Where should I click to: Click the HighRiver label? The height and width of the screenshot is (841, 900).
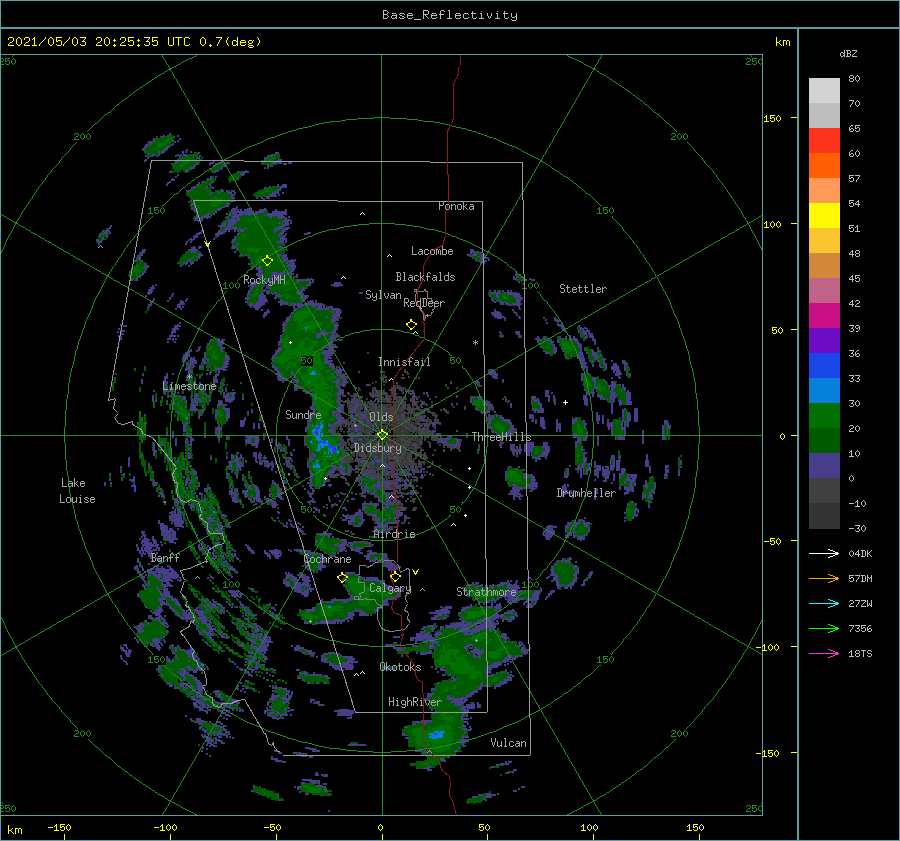coord(415,702)
